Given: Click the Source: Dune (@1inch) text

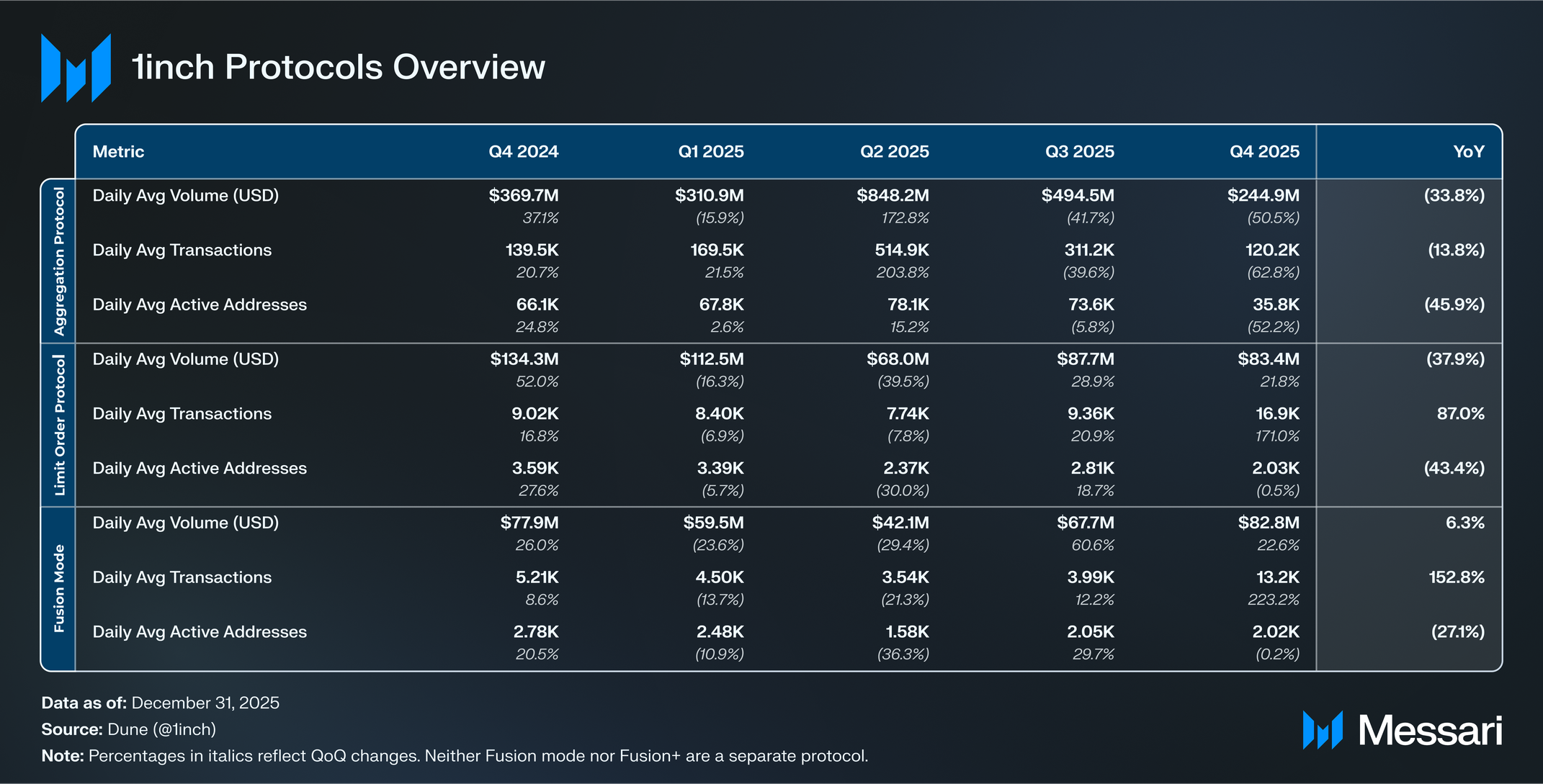Looking at the screenshot, I should tap(129, 729).
